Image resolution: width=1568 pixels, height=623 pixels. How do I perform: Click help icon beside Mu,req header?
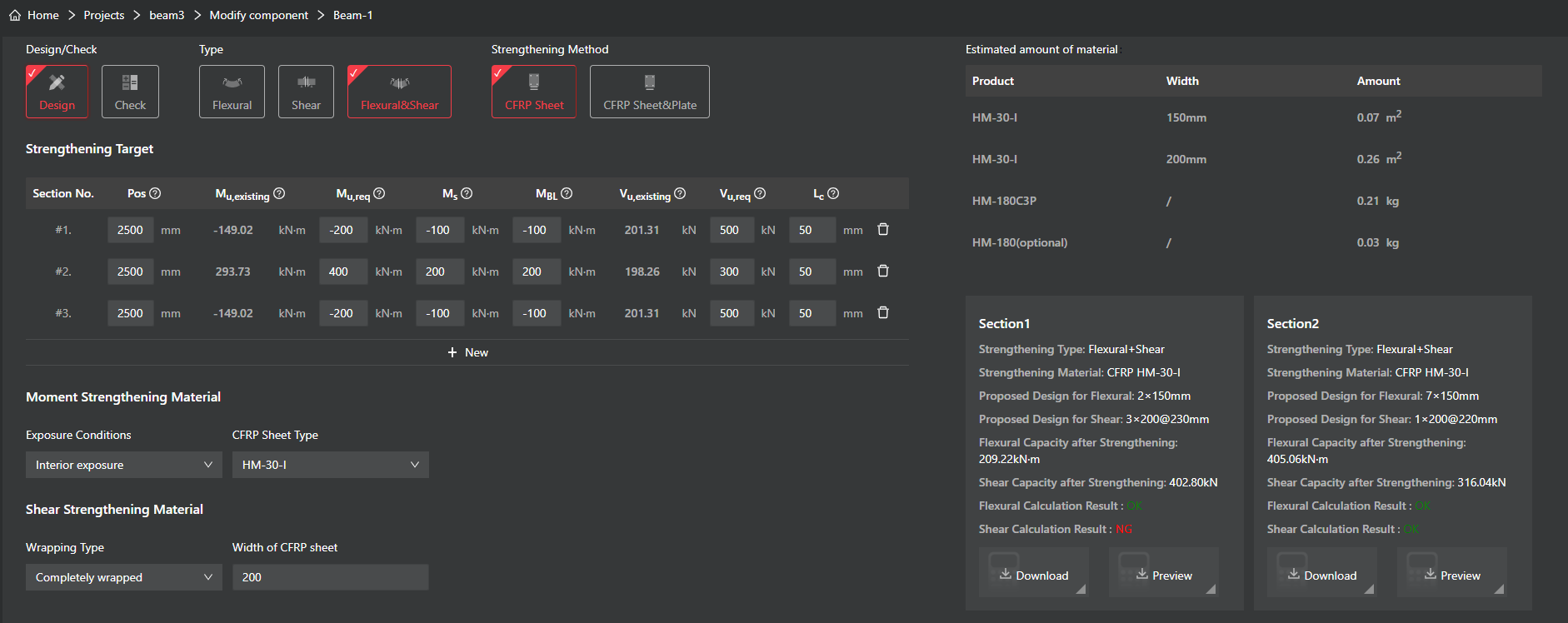pos(379,193)
